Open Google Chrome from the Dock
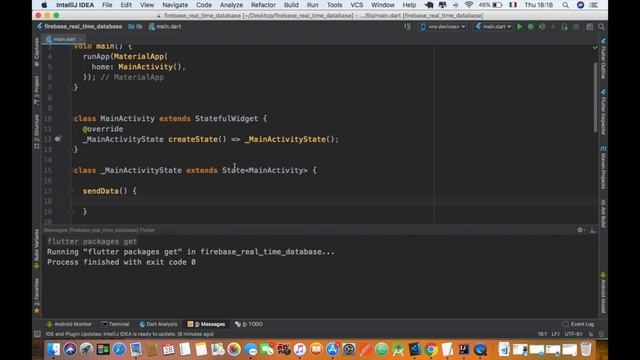This screenshot has width=640, height=360. [x=431, y=349]
